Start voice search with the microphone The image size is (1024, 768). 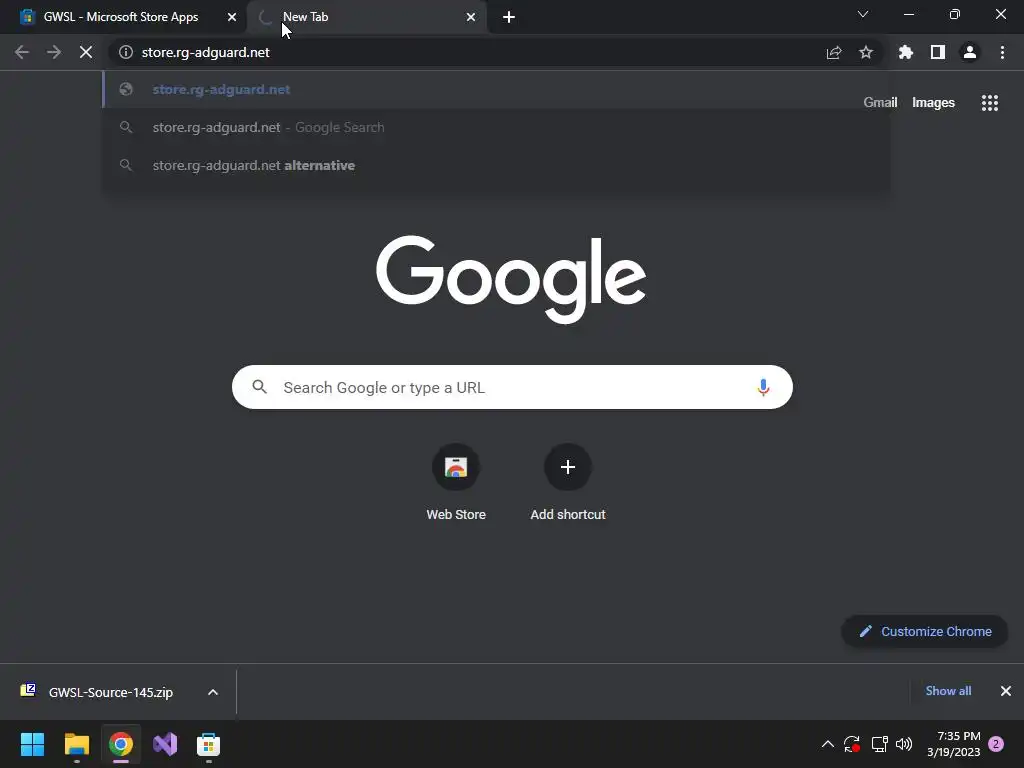point(763,387)
